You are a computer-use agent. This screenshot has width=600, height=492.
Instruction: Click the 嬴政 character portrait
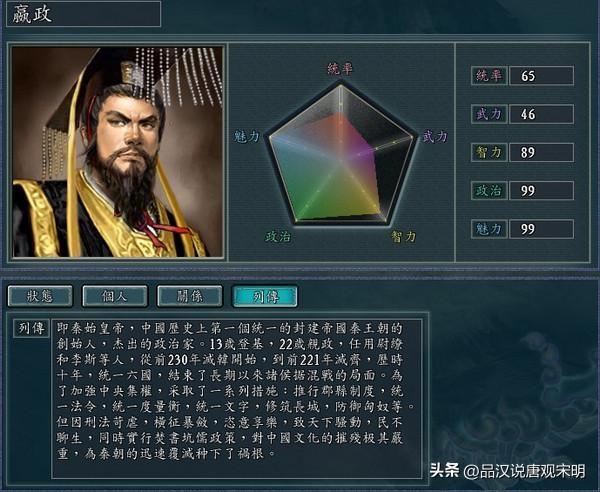click(x=117, y=152)
